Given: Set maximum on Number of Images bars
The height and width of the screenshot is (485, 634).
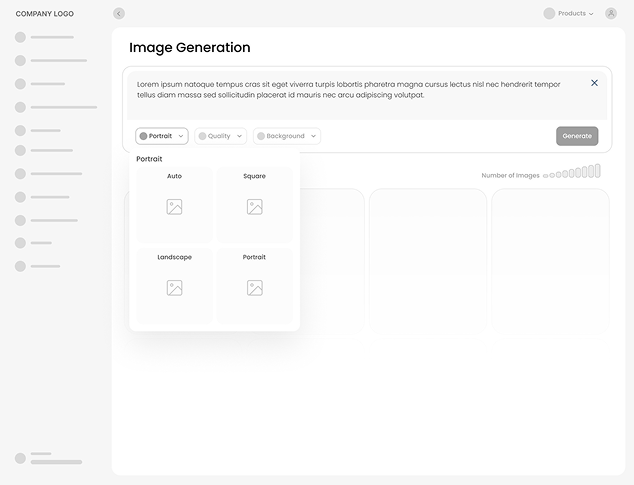Looking at the screenshot, I should (x=597, y=171).
